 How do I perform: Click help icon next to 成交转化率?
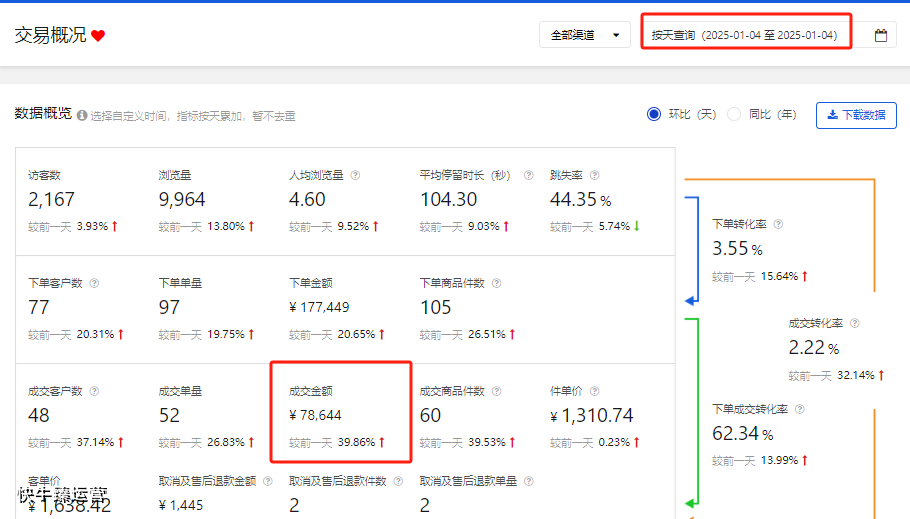[x=854, y=323]
